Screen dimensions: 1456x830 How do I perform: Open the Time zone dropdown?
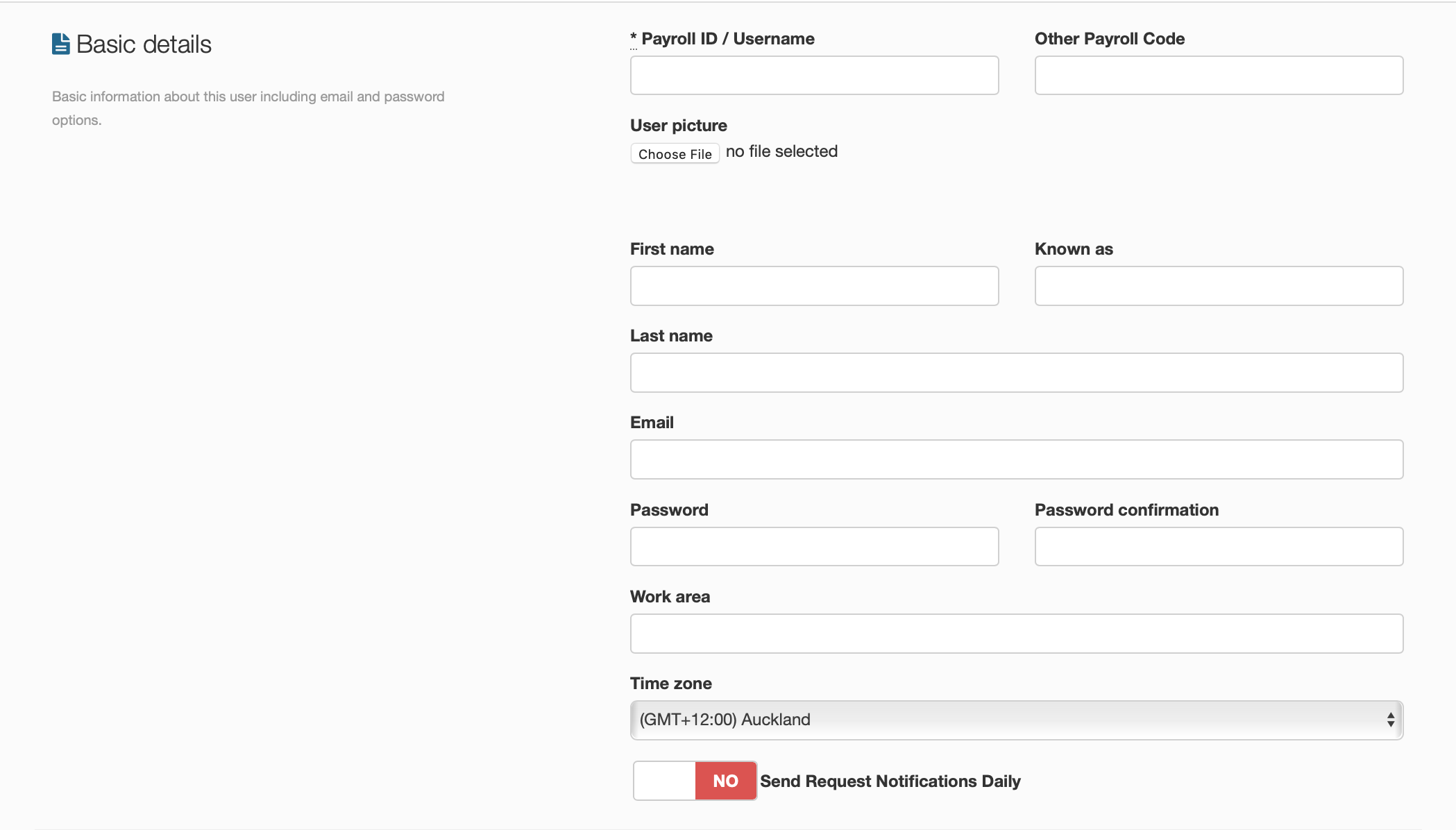1015,720
